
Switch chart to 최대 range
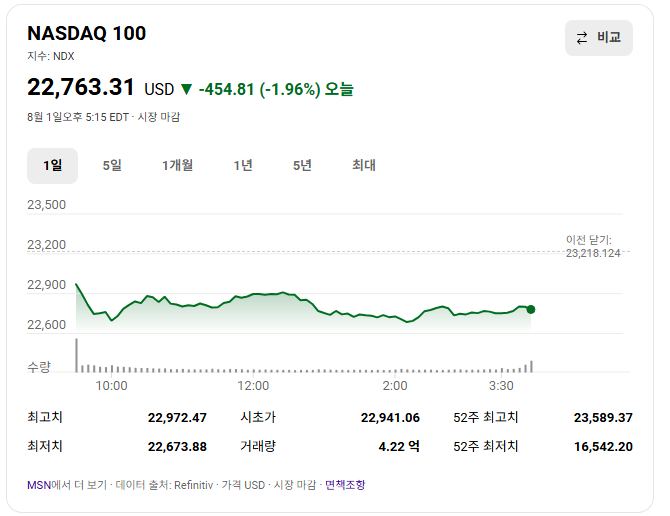364,166
